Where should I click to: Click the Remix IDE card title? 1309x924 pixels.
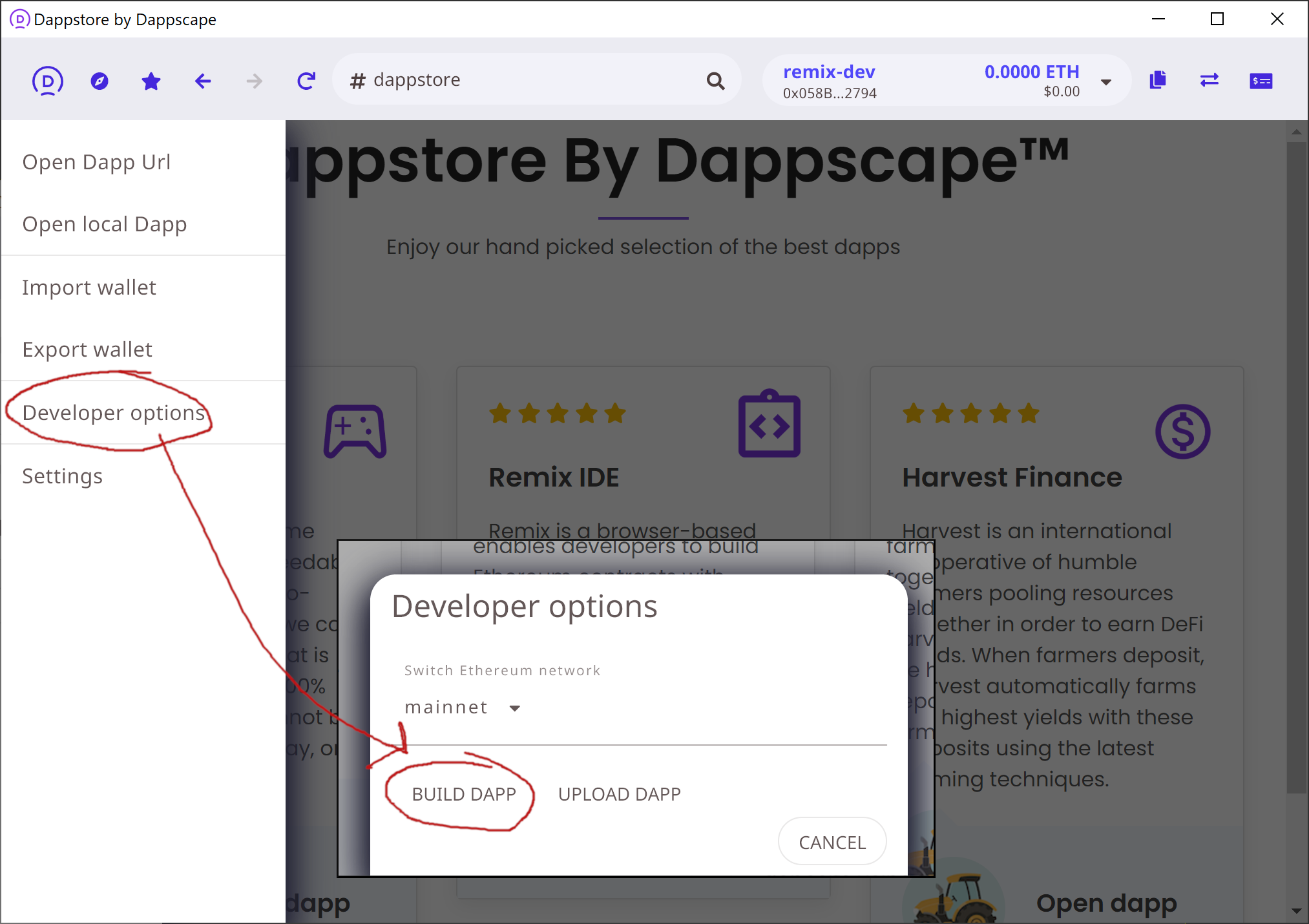554,478
